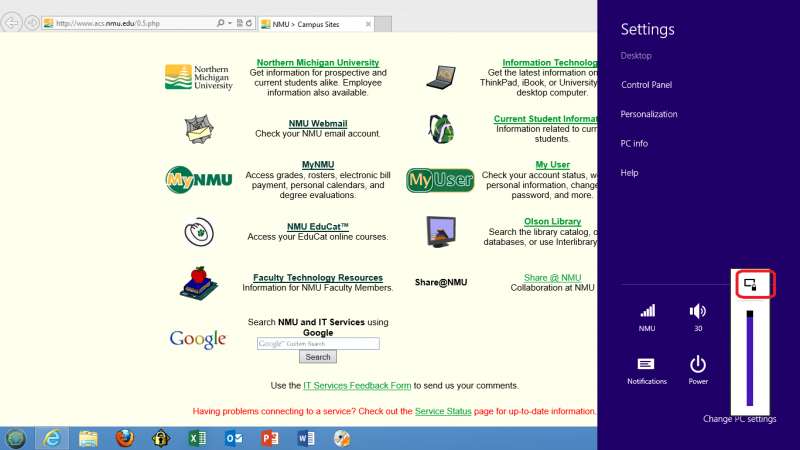Launch Outlook from taskbar

click(234, 438)
